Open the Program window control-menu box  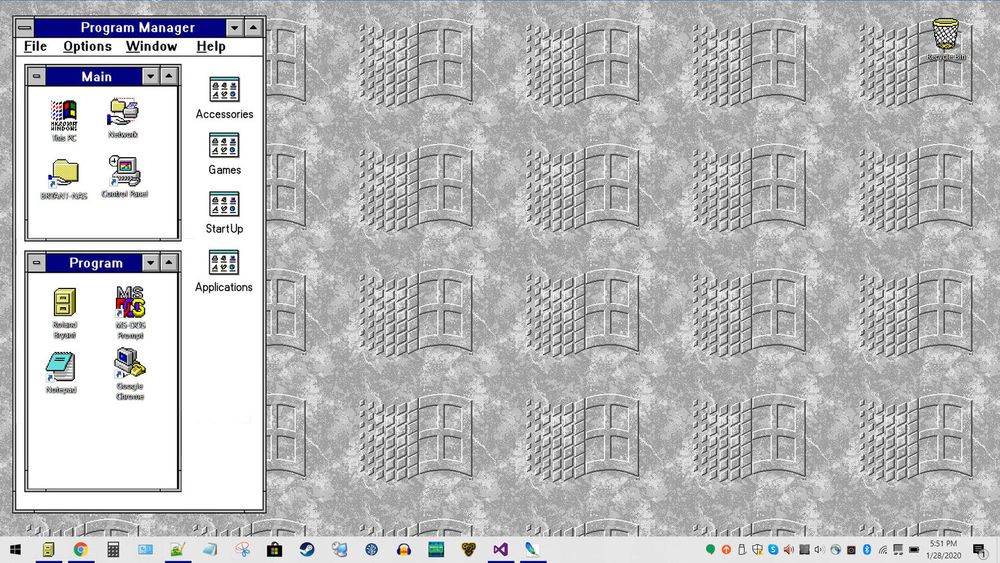37,263
